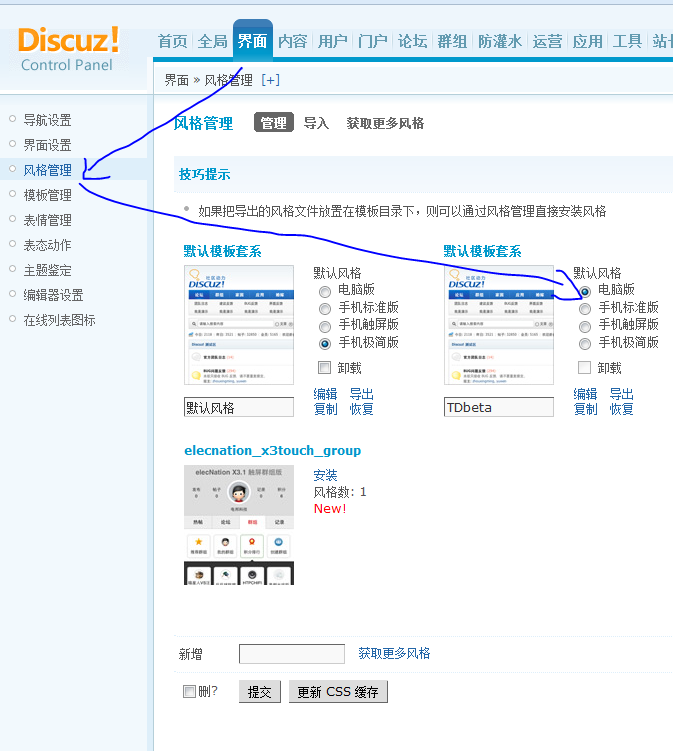Click the 默认风格 name text field
The height and width of the screenshot is (751, 673).
tap(238, 408)
